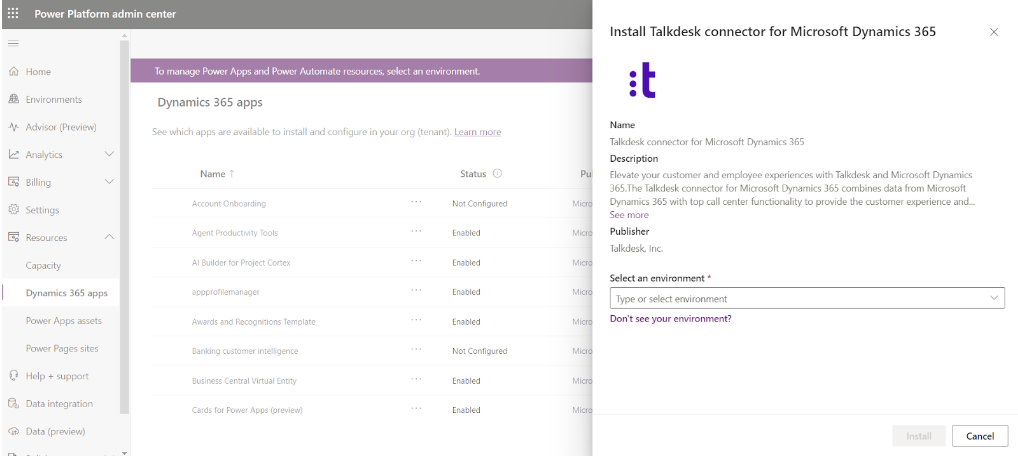This screenshot has width=1018, height=462.
Task: Click Don't see your environment? link
Action: pyautogui.click(x=671, y=319)
